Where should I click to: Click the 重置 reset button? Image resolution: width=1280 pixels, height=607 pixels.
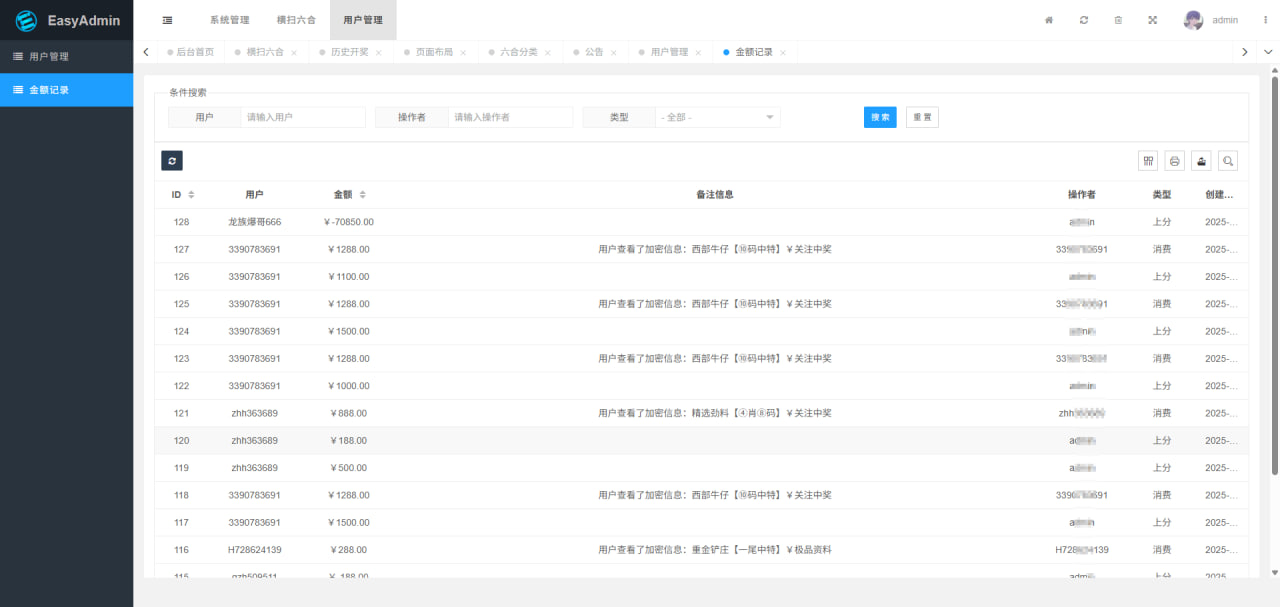point(922,118)
